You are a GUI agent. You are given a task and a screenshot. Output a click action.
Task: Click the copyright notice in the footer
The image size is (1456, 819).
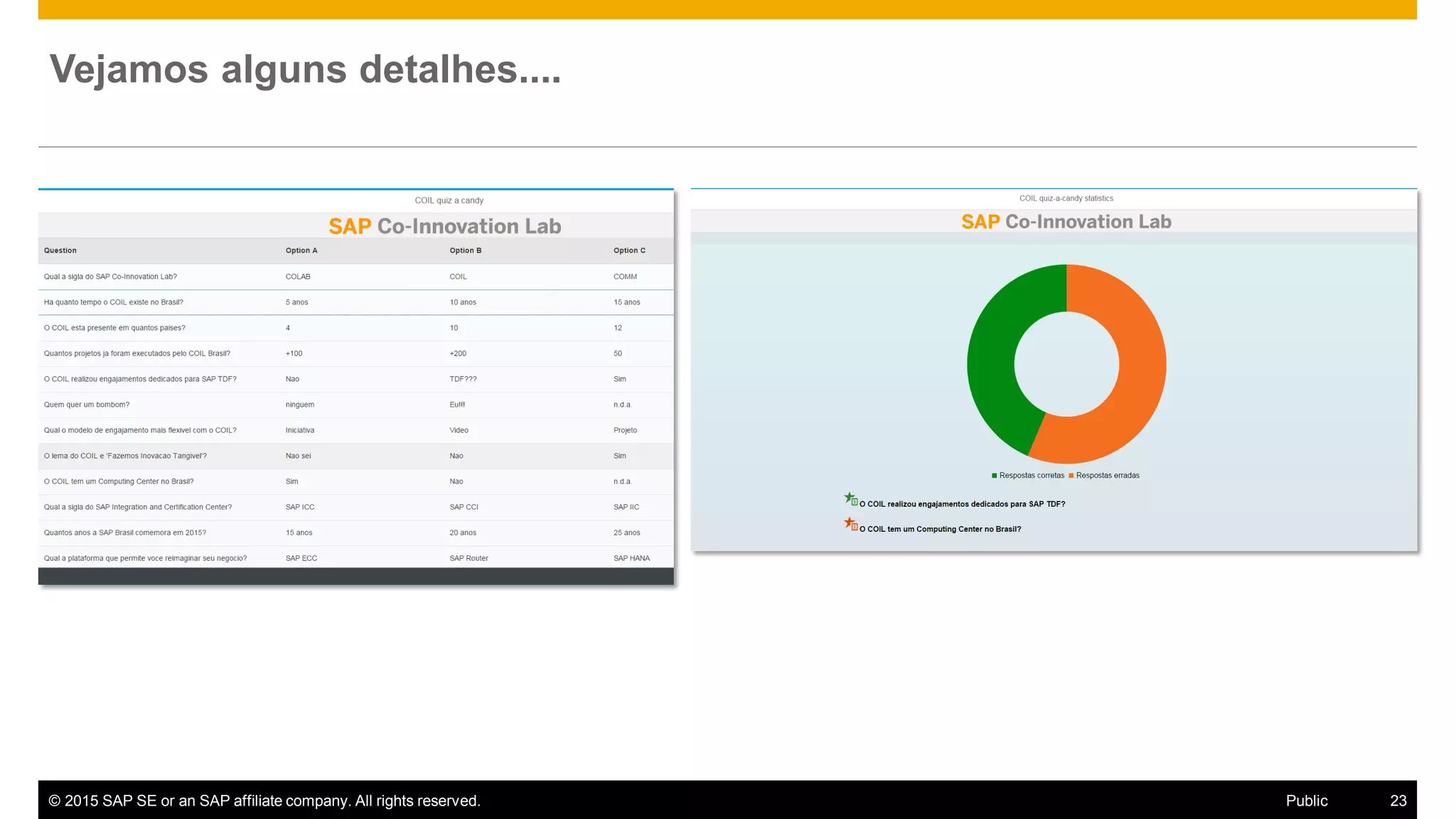tap(264, 801)
